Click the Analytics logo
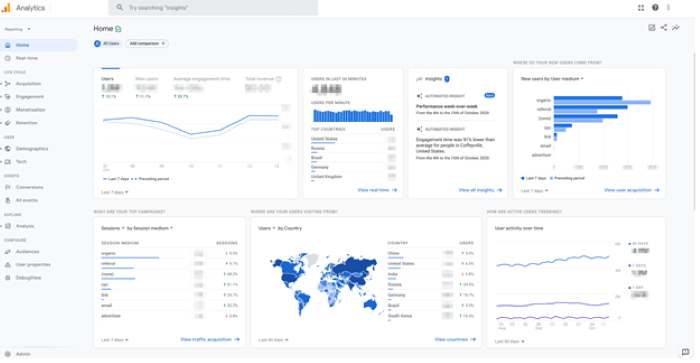Screen dimensions: 700x363 (6, 8)
